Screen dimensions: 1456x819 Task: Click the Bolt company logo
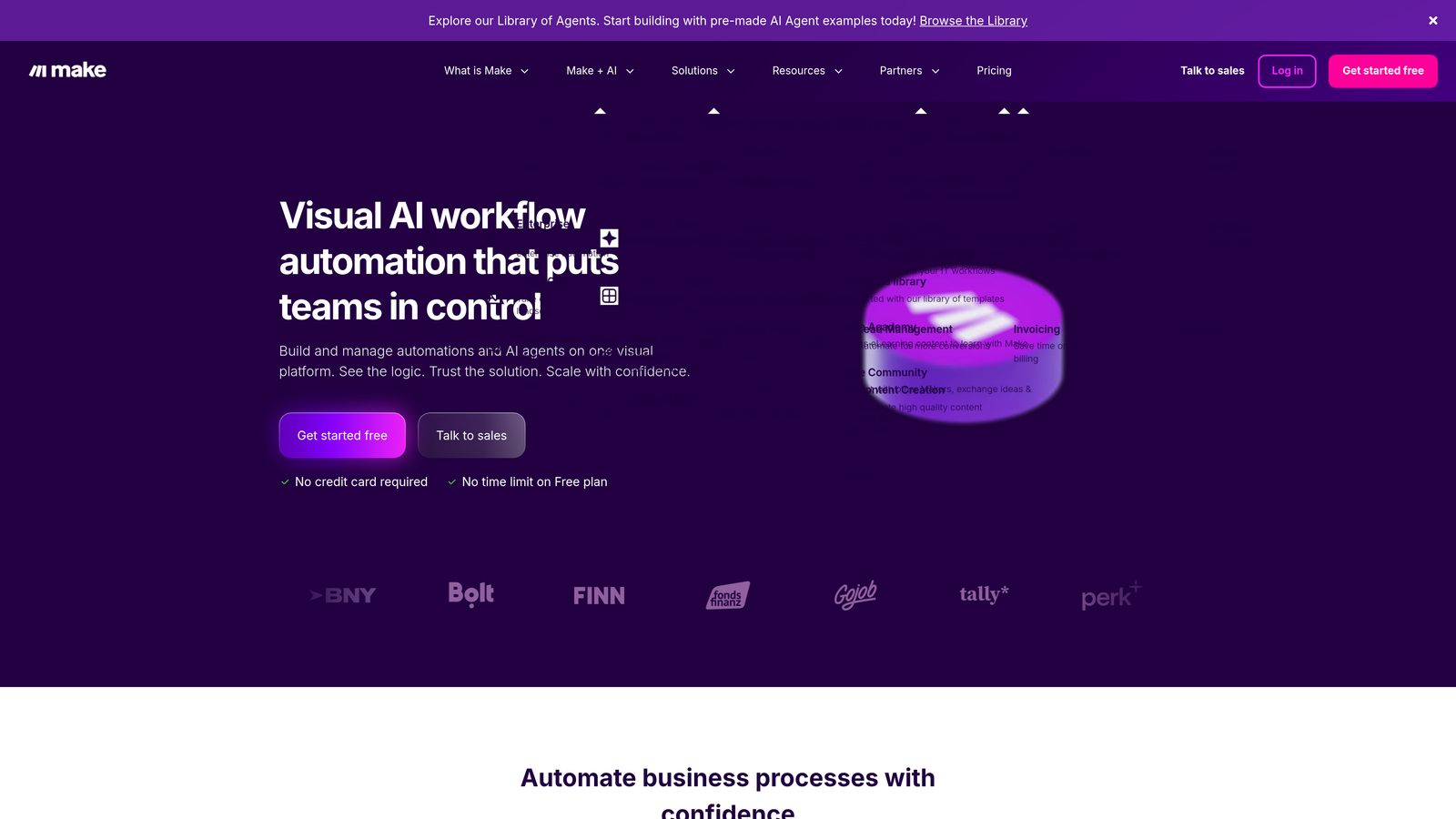[x=470, y=594]
